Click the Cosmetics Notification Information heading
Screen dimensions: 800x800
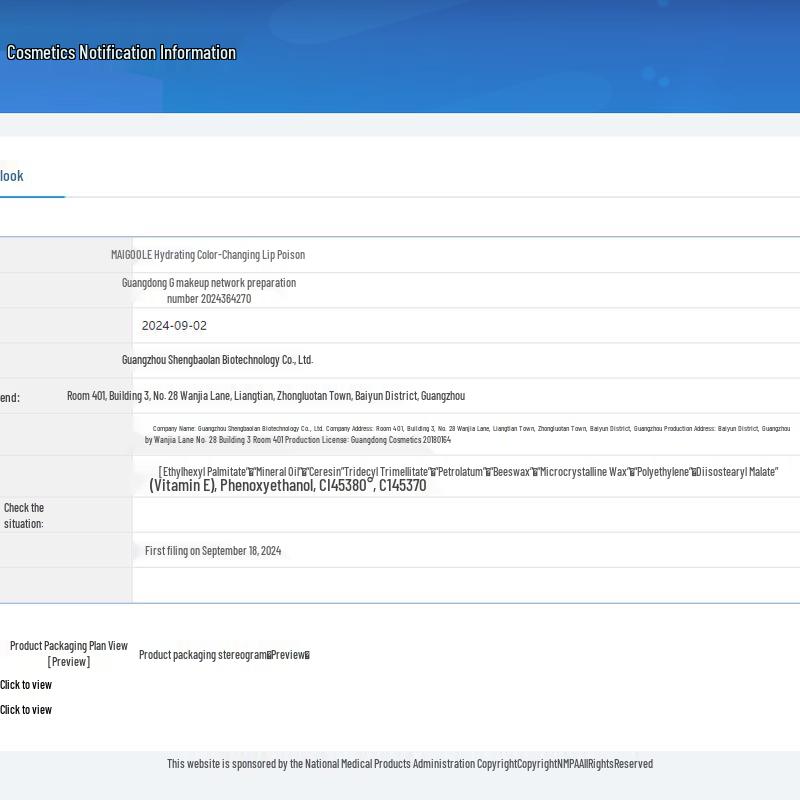coord(121,53)
